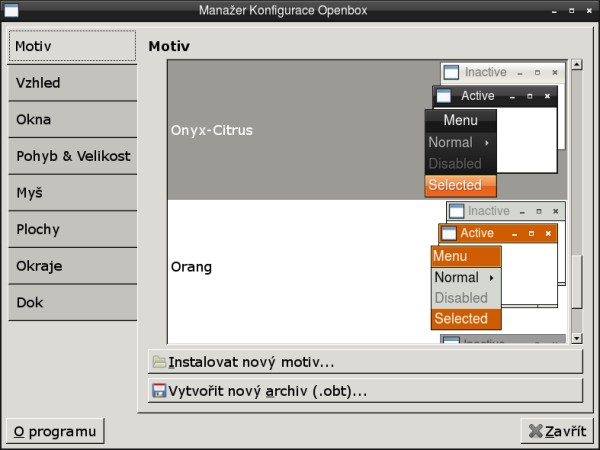Screen dimensions: 600x450
Task: Go to the Okna tab
Action: 72,120
